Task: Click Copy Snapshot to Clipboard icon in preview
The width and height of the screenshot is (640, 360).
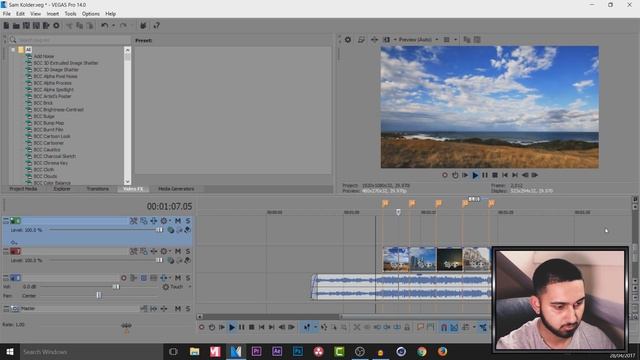Action: (467, 40)
